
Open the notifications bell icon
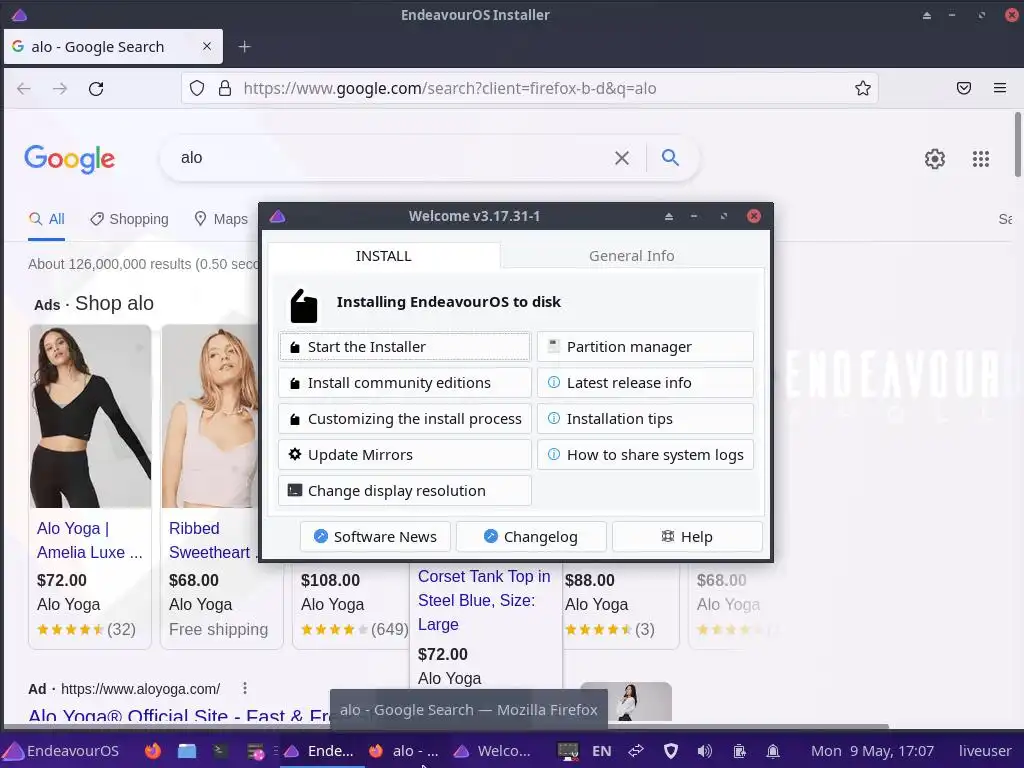773,751
